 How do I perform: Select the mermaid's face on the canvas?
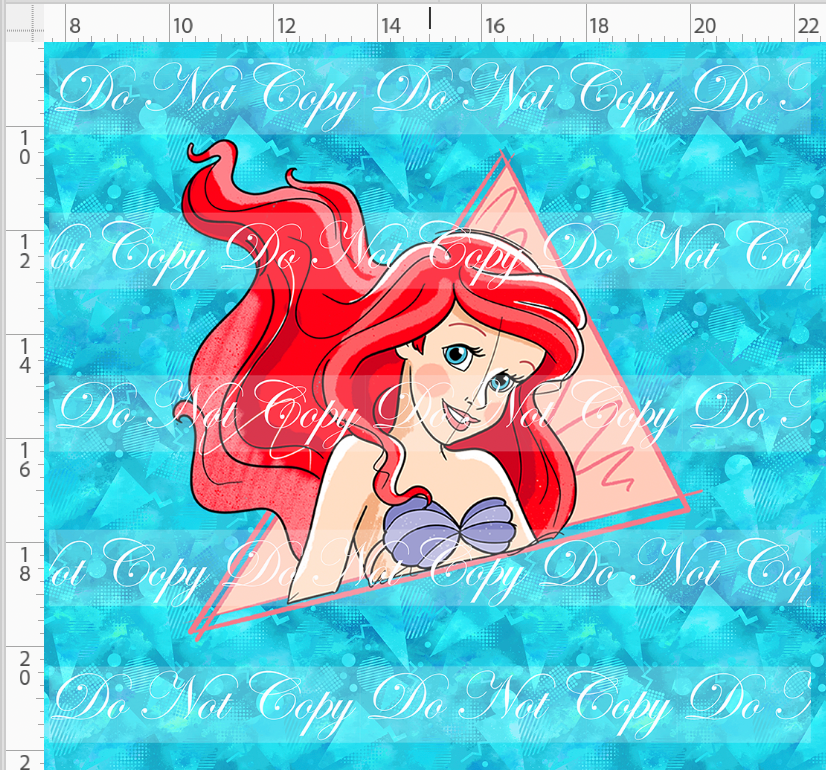(469, 377)
